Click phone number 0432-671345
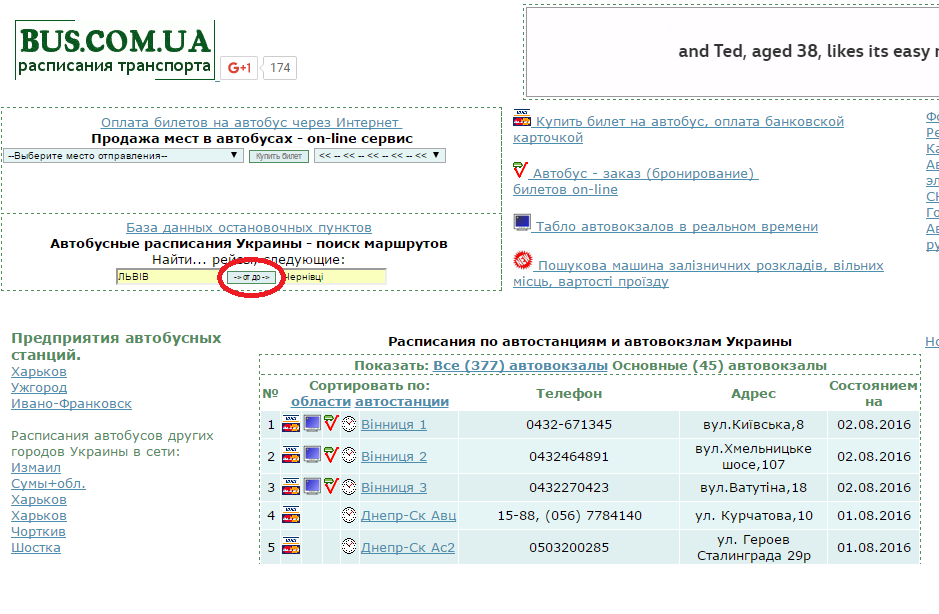 point(569,425)
